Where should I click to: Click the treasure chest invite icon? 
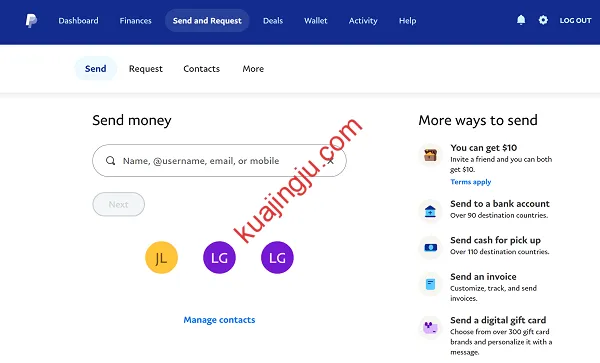click(430, 155)
